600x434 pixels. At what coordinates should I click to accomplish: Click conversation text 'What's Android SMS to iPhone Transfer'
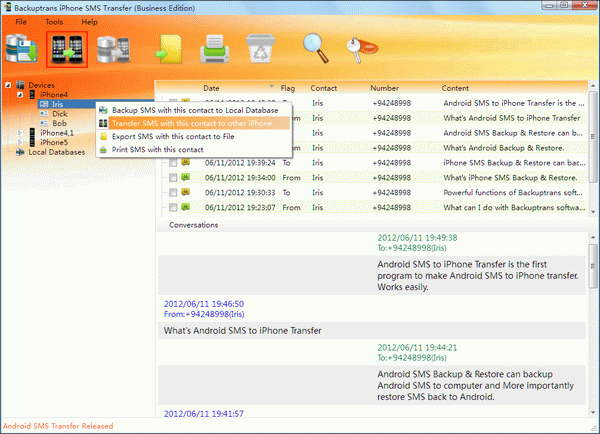point(243,331)
